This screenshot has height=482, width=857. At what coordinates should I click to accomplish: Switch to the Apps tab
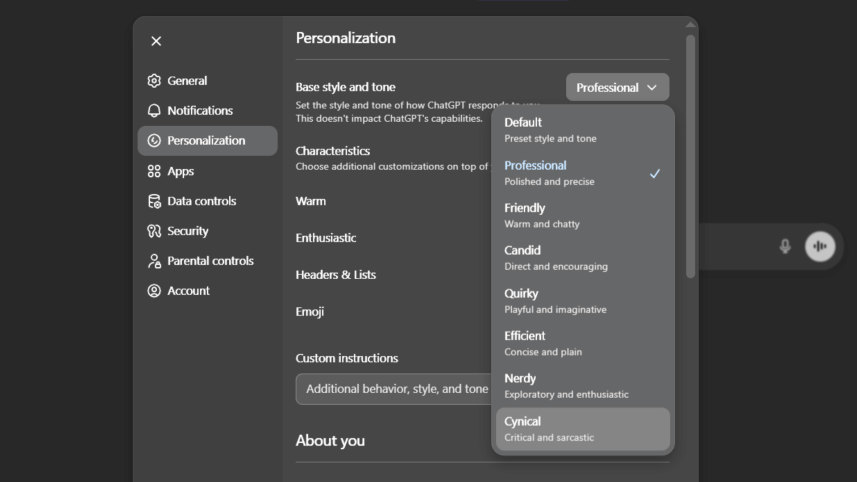point(208,172)
